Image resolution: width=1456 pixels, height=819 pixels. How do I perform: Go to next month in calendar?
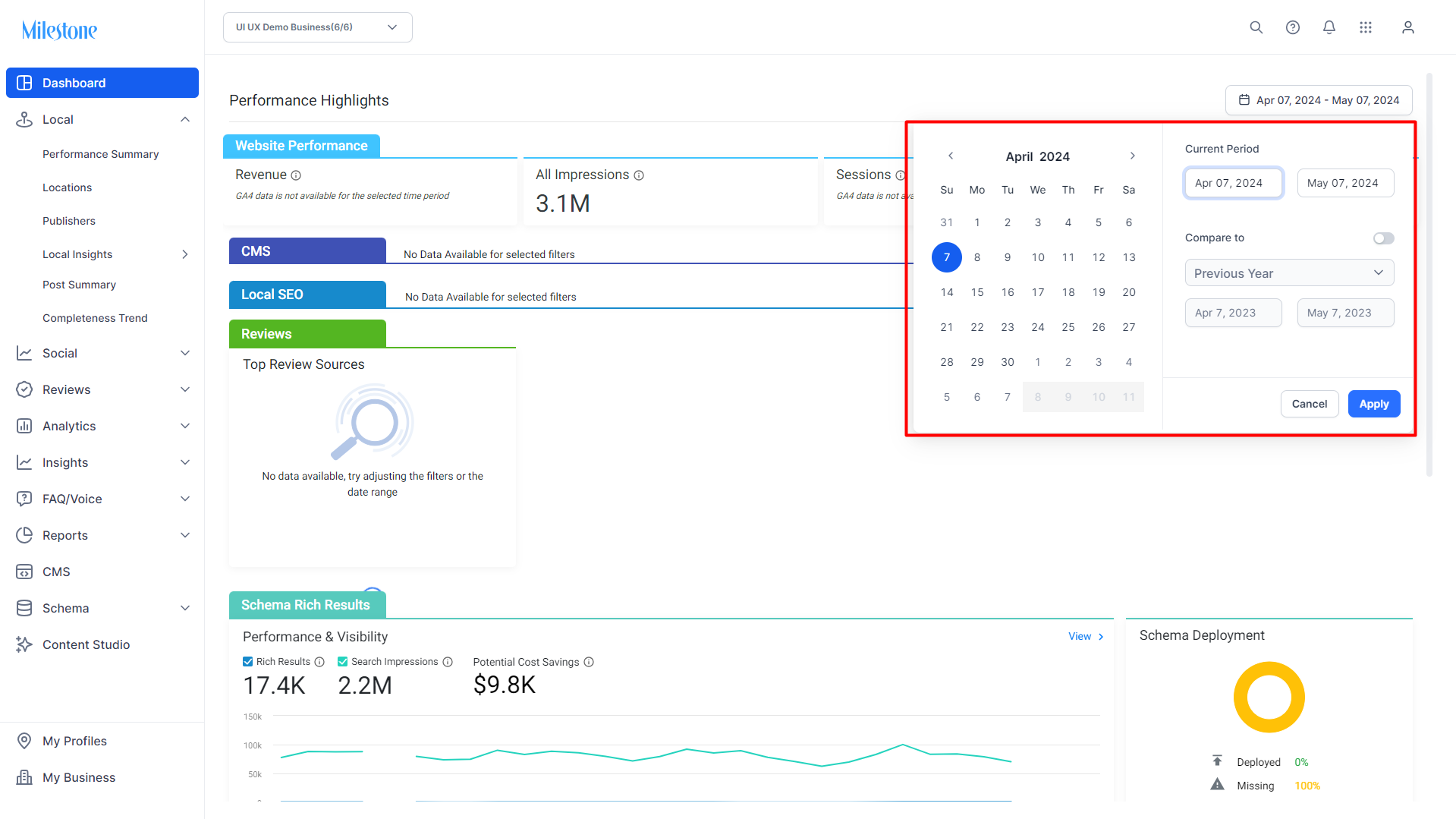coord(1133,156)
